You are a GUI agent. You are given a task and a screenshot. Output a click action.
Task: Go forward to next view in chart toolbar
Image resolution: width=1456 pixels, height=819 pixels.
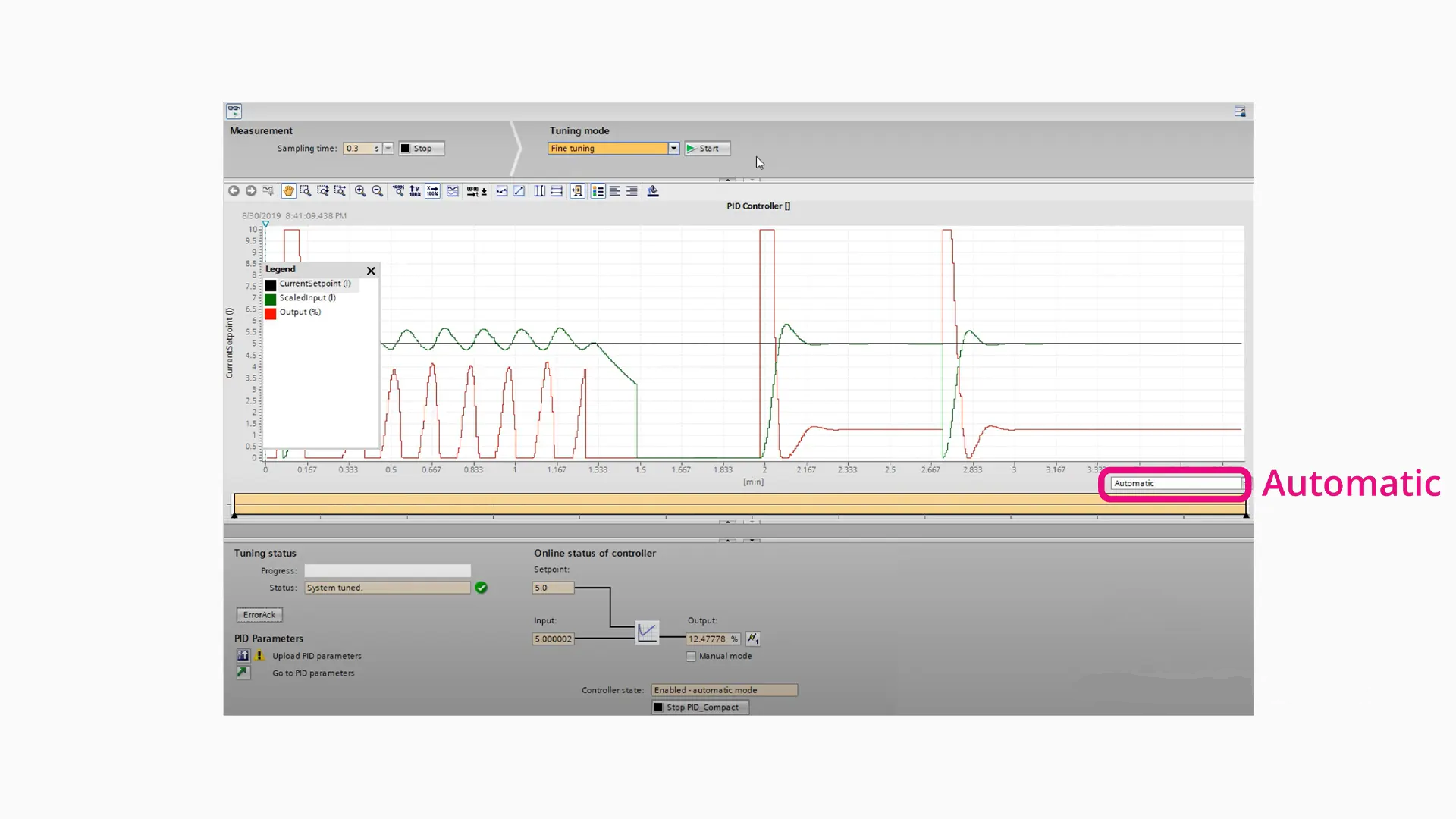pyautogui.click(x=251, y=191)
